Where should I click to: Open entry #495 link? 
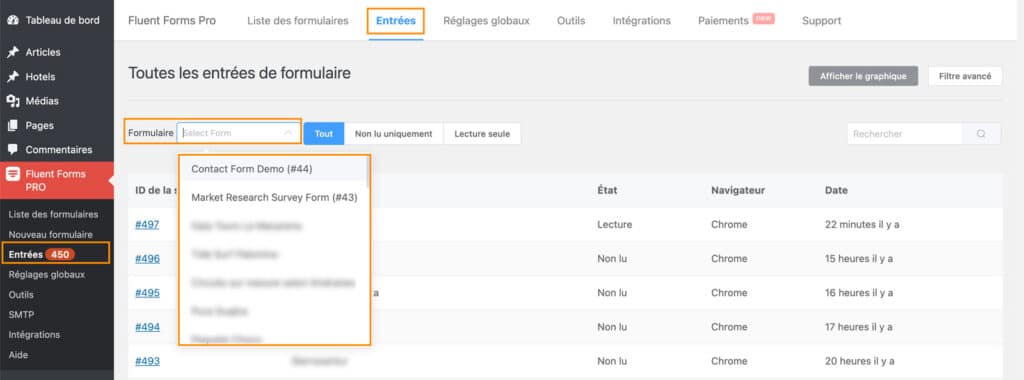pyautogui.click(x=148, y=293)
